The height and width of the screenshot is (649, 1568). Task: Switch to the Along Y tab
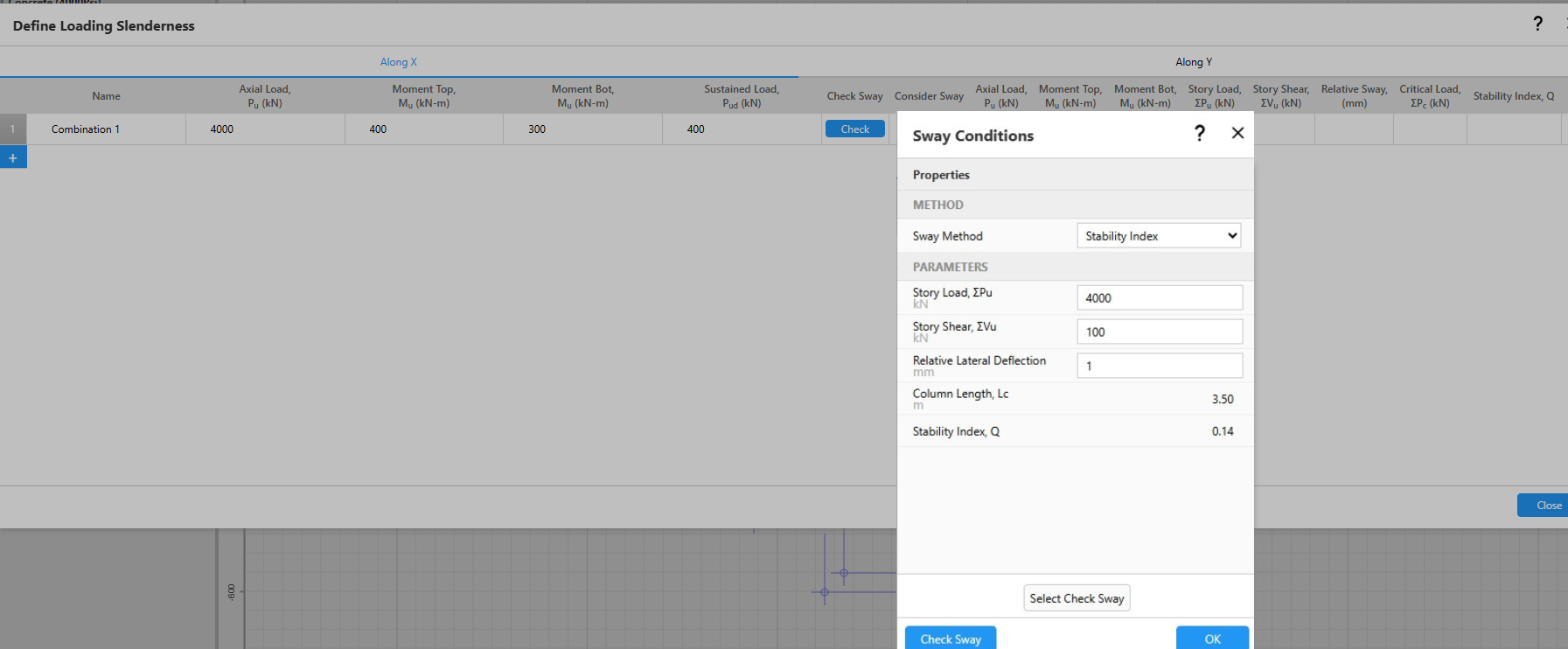1193,62
